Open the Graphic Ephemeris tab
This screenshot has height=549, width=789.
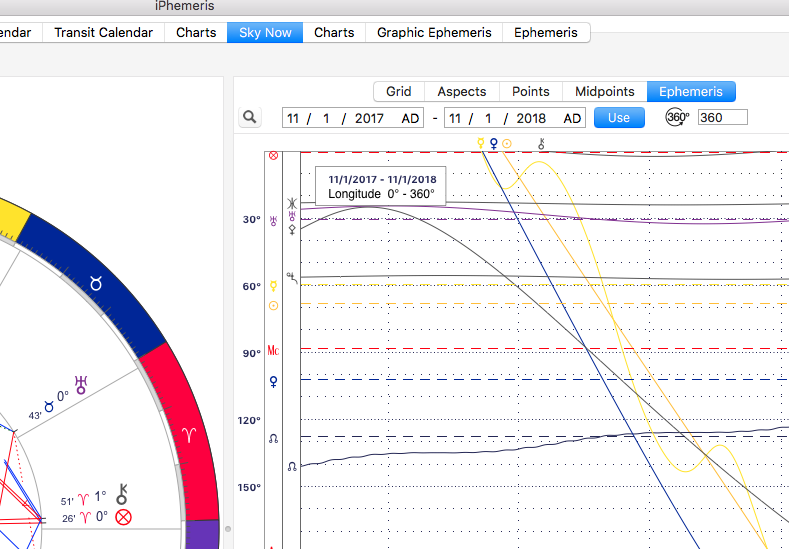coord(434,33)
